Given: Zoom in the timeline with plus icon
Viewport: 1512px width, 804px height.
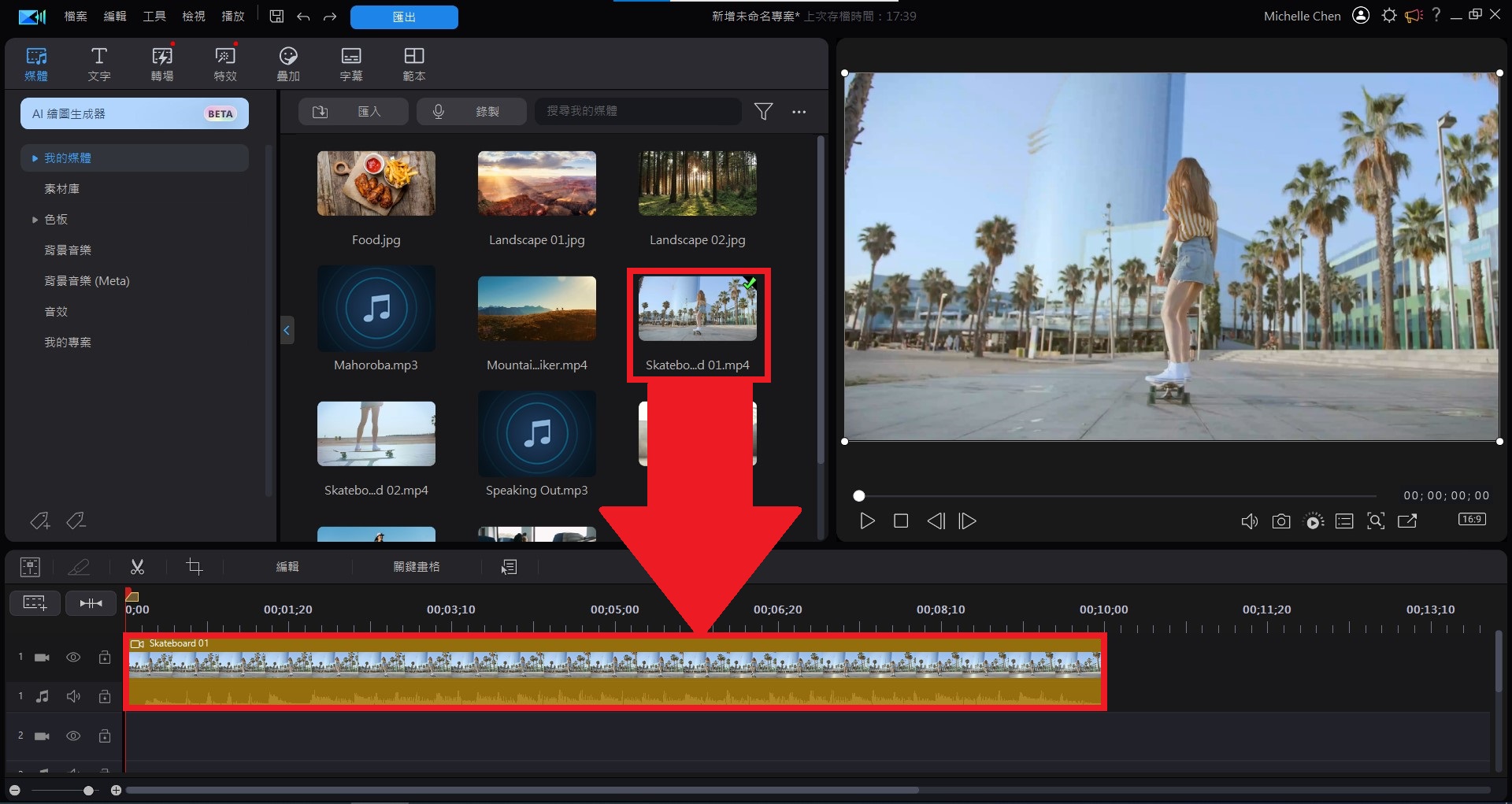Looking at the screenshot, I should coord(116,790).
